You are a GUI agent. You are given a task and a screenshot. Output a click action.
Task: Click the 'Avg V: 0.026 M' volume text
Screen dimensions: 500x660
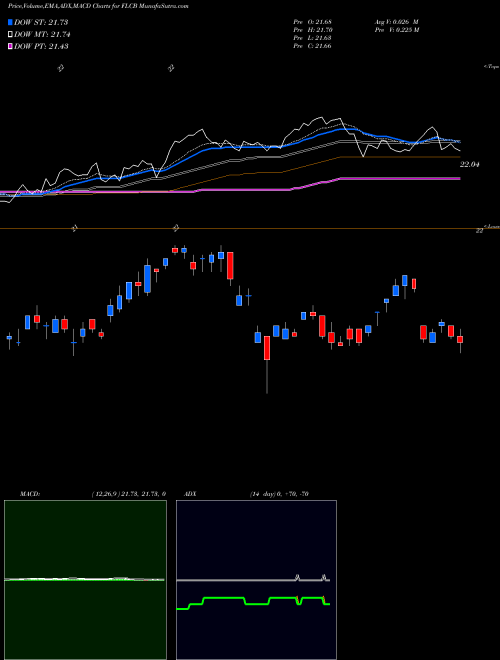point(395,22)
